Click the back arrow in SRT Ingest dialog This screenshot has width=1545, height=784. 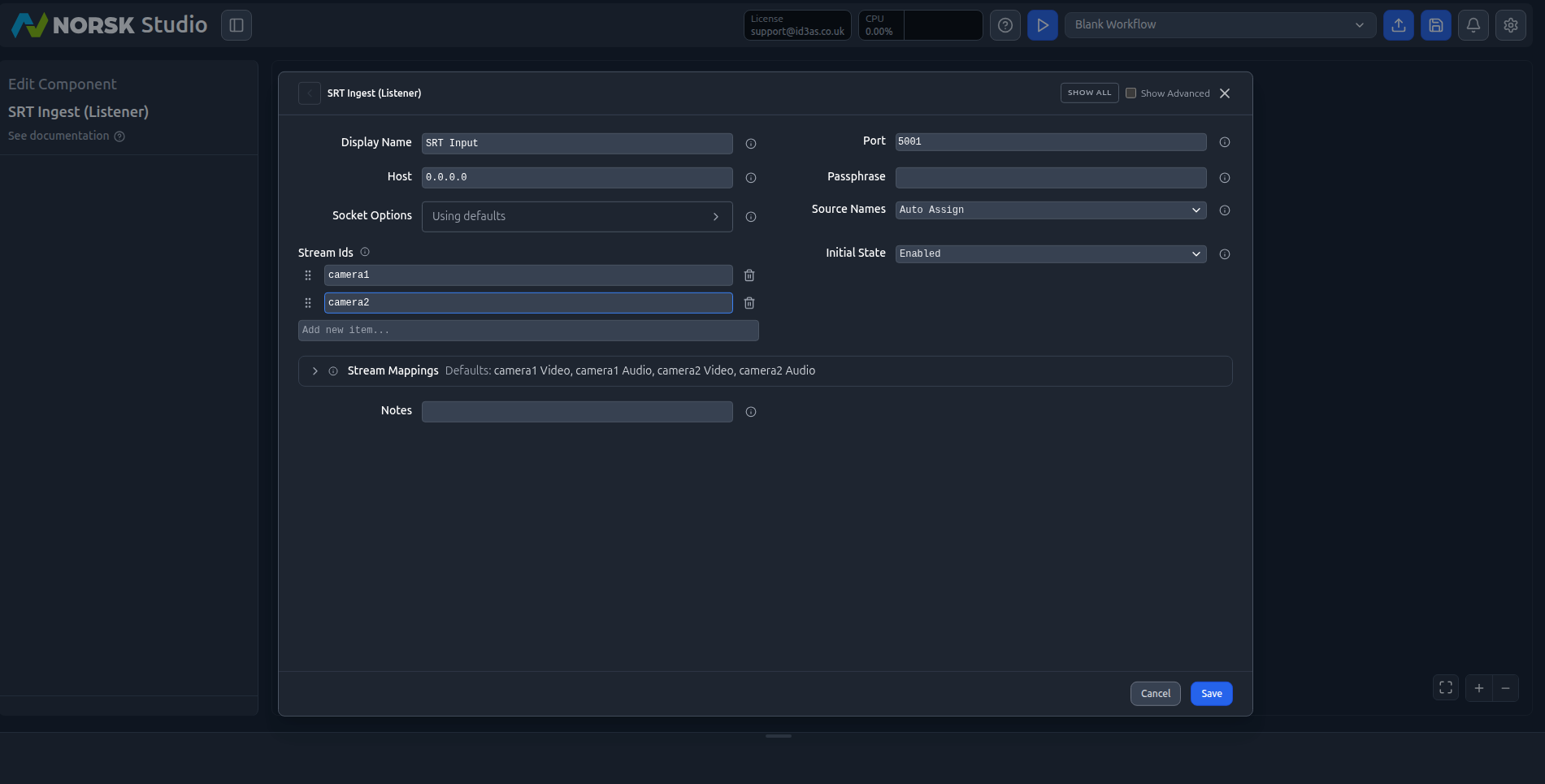(x=310, y=93)
